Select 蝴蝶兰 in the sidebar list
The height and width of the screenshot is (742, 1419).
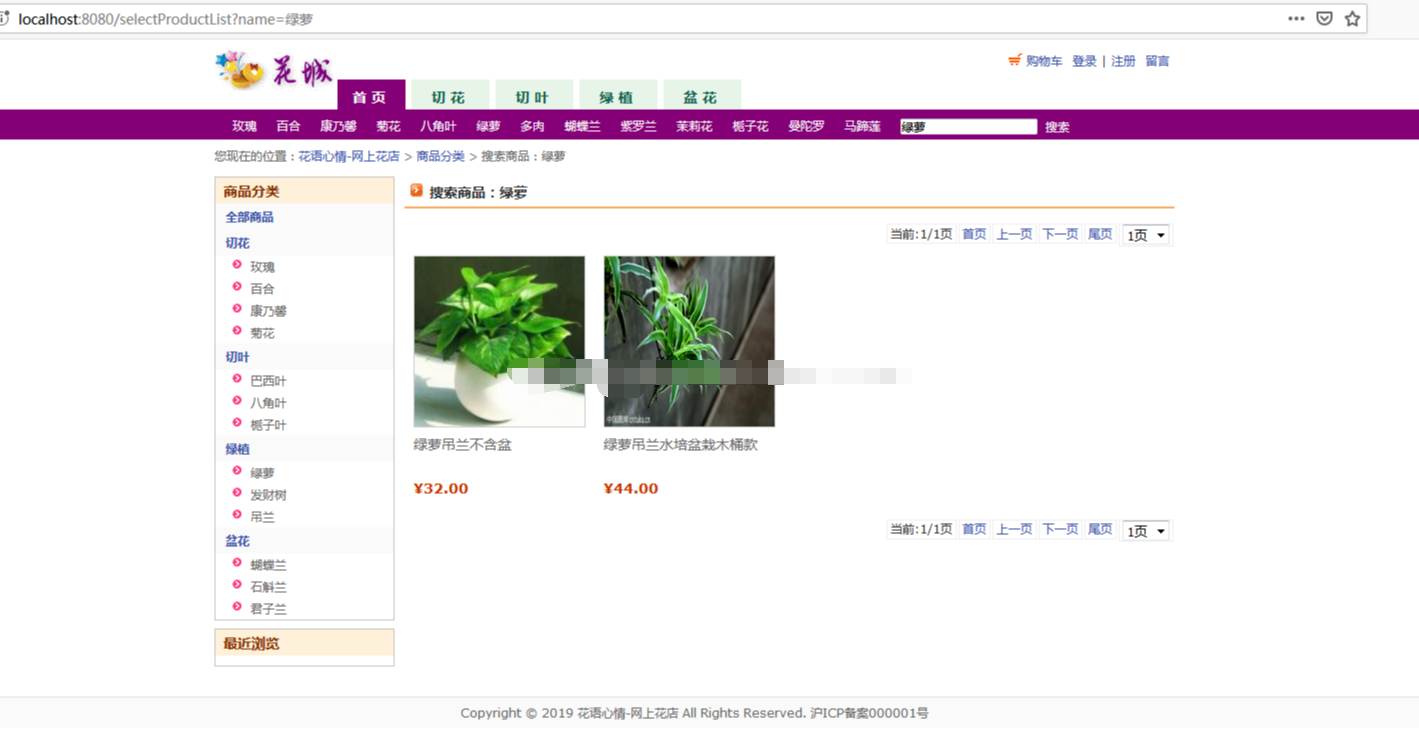pos(268,565)
